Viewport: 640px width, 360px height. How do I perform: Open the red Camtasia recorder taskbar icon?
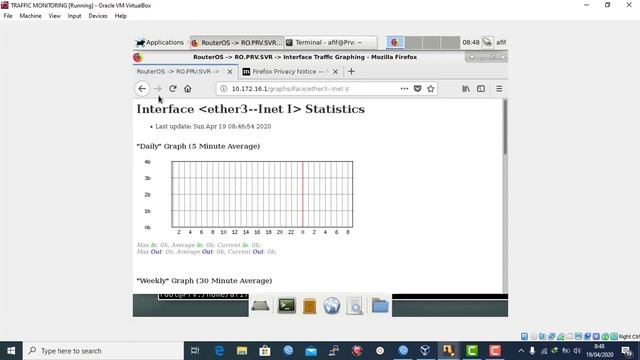(x=495, y=351)
